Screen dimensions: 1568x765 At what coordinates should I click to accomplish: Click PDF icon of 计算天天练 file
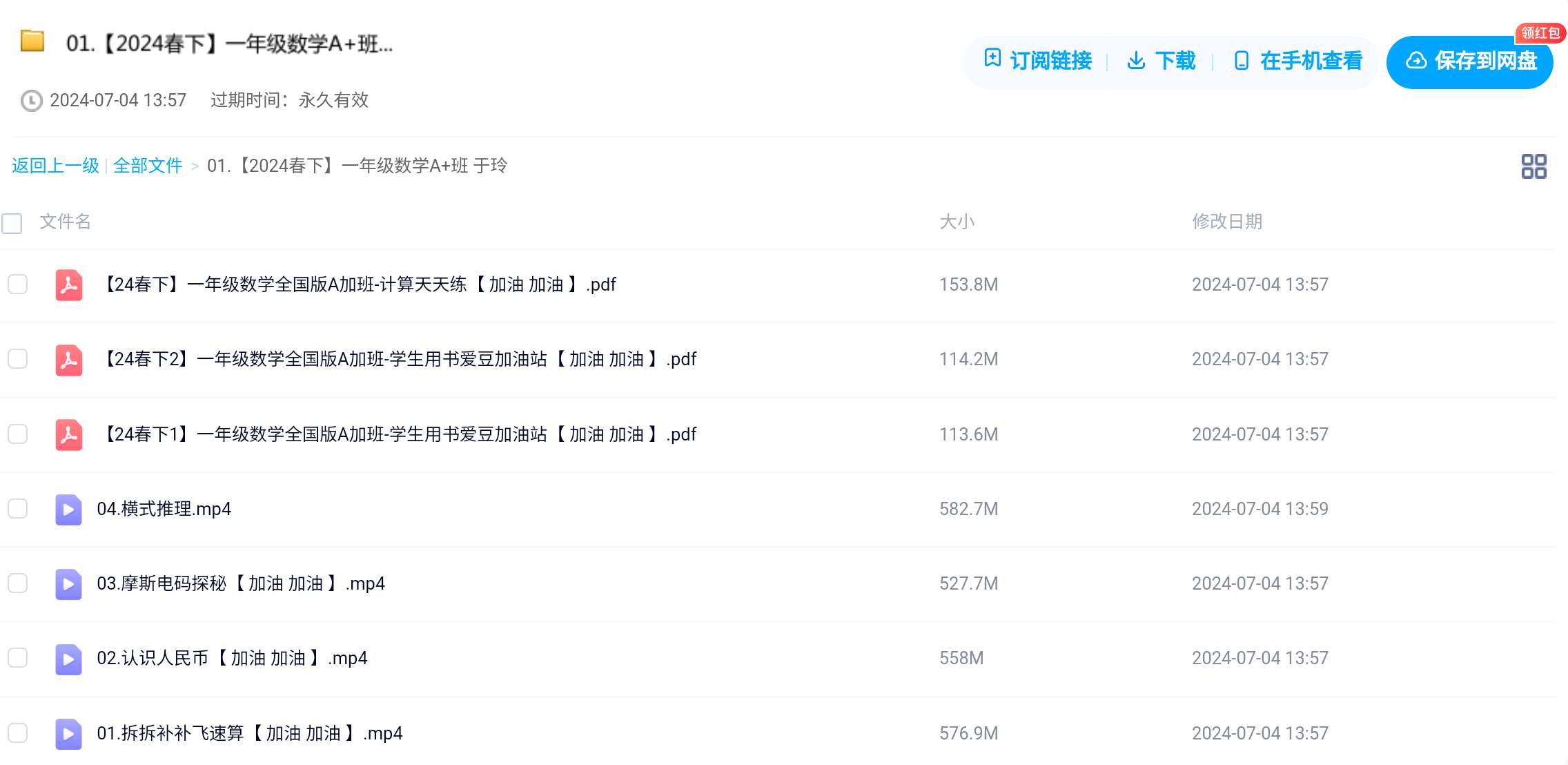[x=69, y=284]
